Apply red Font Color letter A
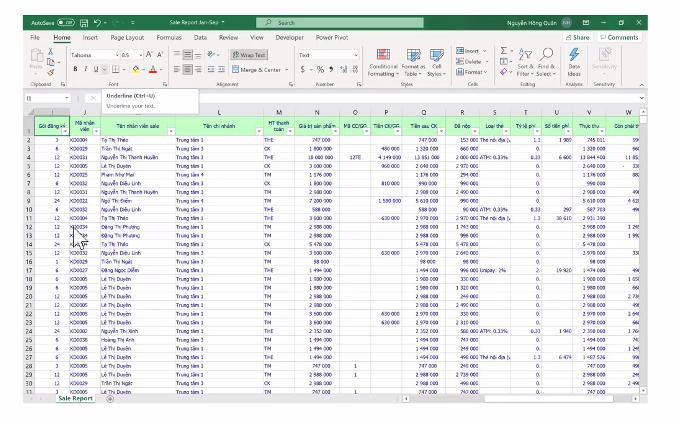679x423 pixels. click(152, 69)
